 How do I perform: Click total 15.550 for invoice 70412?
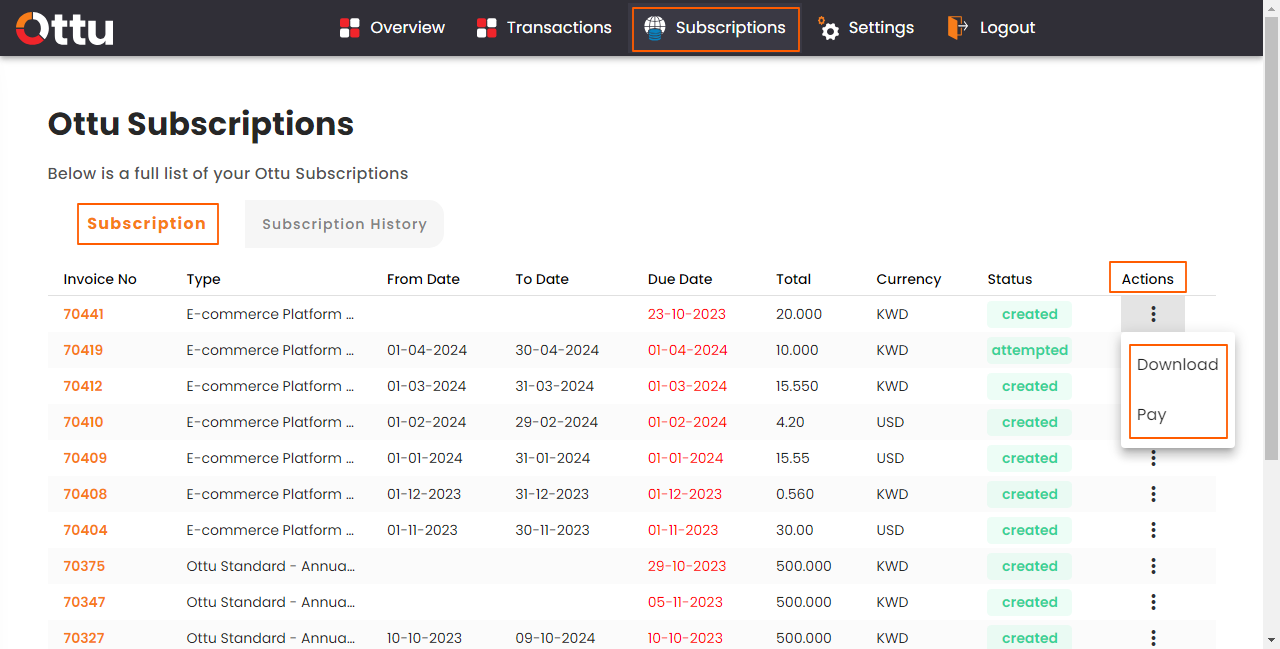[797, 386]
